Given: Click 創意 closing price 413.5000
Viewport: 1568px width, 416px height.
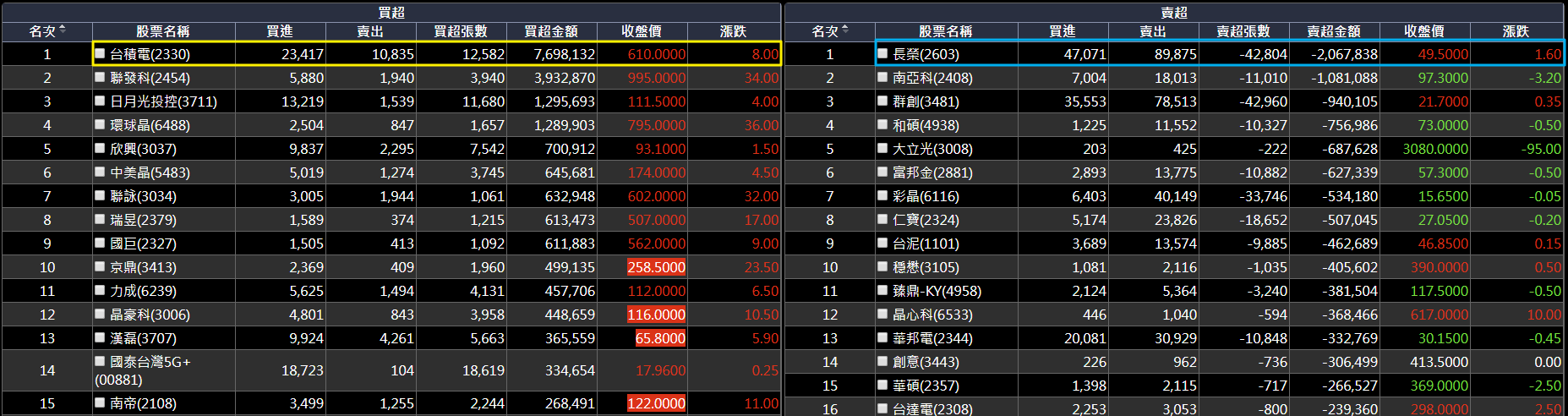Looking at the screenshot, I should tap(1440, 362).
